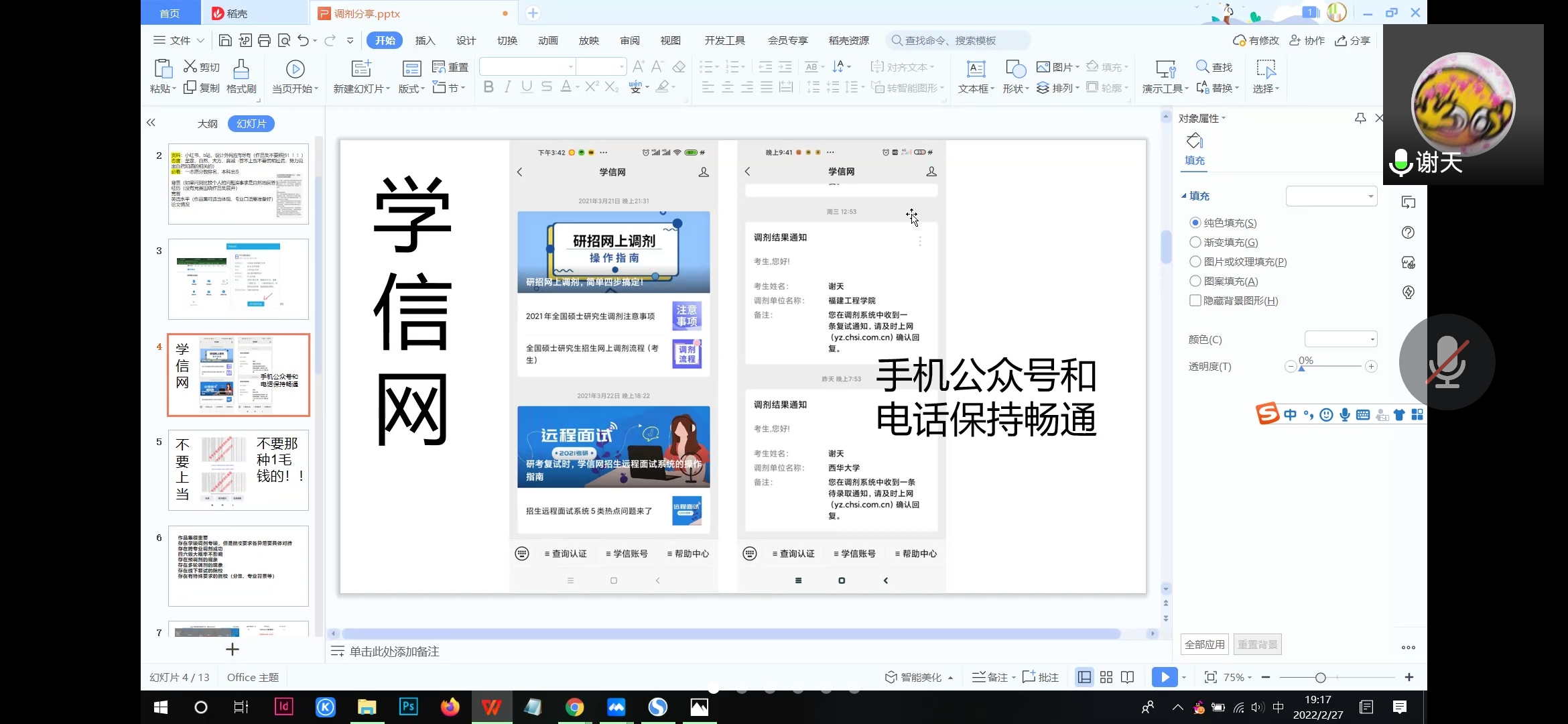The width and height of the screenshot is (1568, 724).
Task: Select slide 5 thumbnail
Action: [238, 470]
